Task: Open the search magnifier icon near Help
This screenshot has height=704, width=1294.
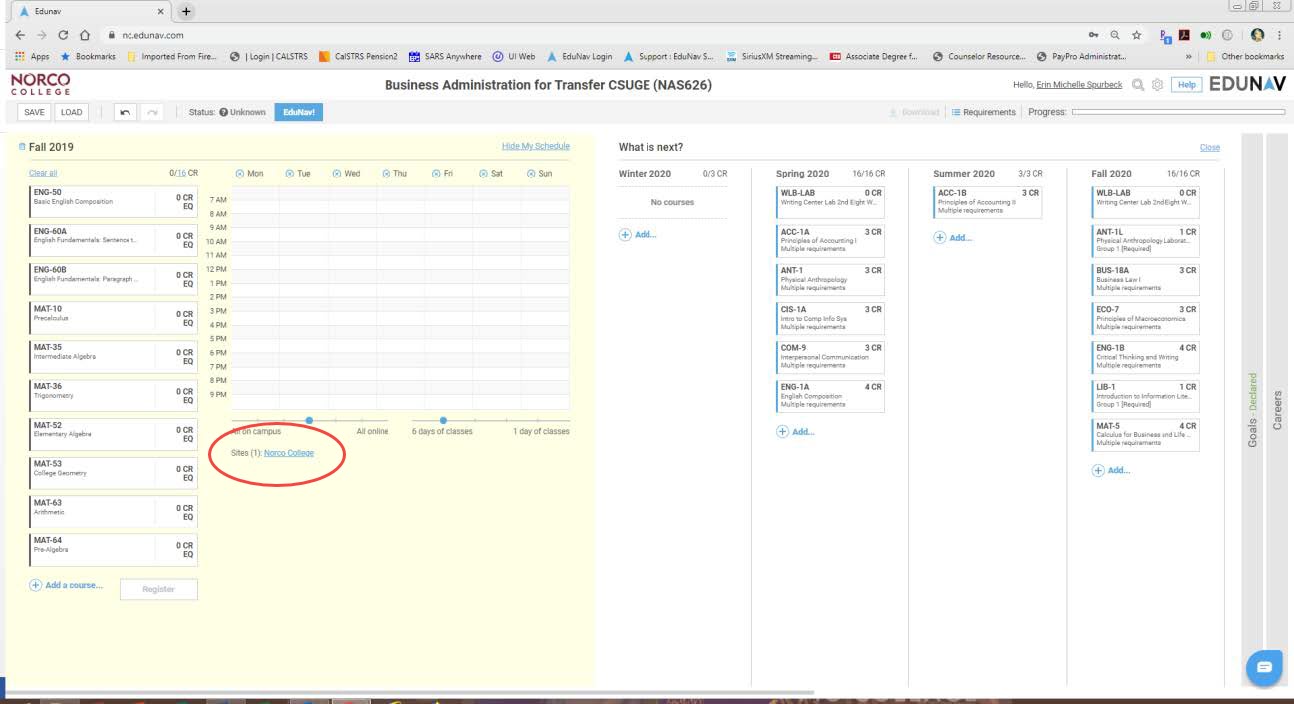Action: 1138,85
